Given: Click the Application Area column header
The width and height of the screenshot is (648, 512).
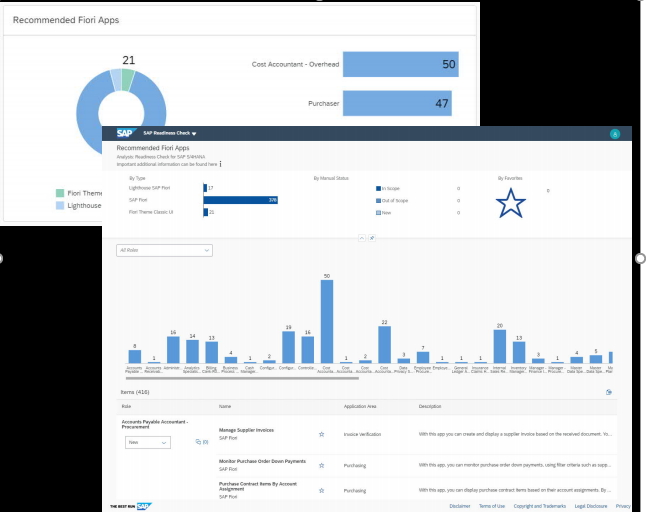Looking at the screenshot, I should [x=360, y=407].
